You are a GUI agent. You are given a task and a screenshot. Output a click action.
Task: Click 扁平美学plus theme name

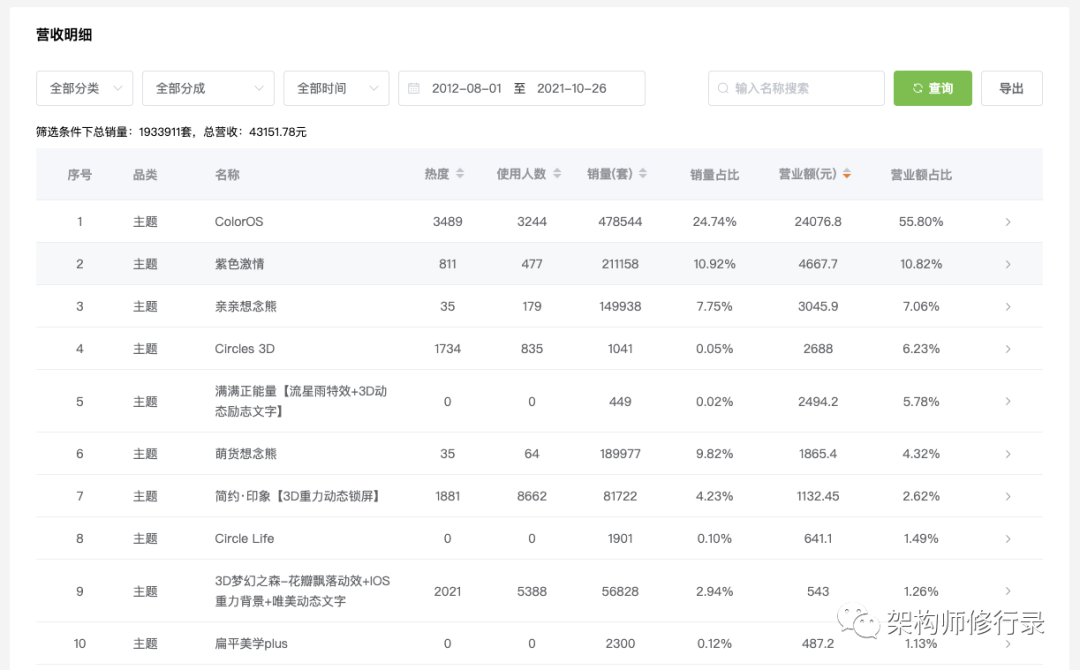click(x=251, y=644)
